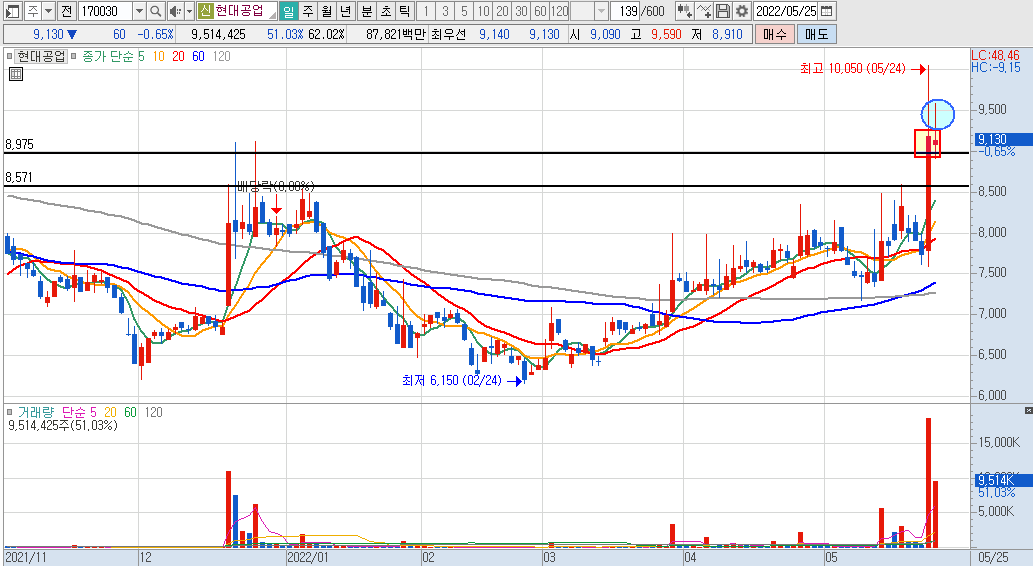The image size is (1033, 566).
Task: Click the blue 60-day average legend
Action: click(198, 57)
